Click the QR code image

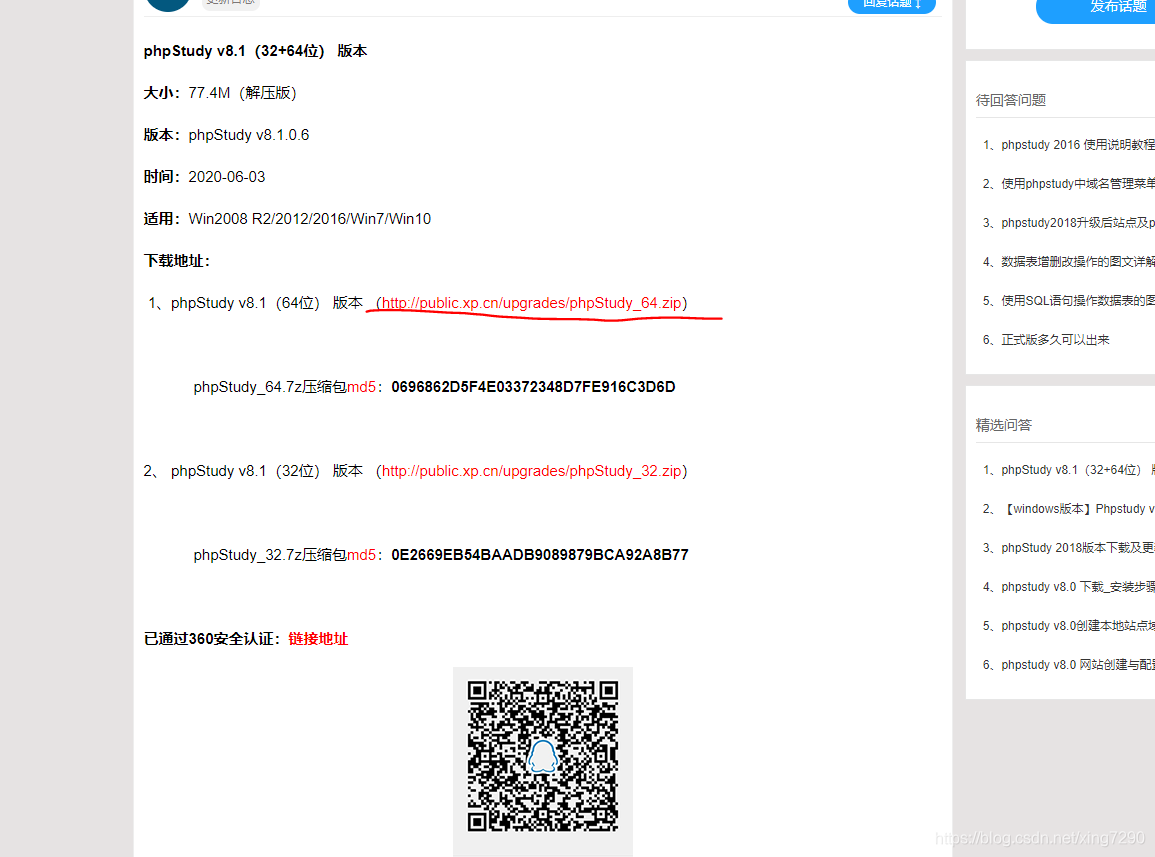543,756
